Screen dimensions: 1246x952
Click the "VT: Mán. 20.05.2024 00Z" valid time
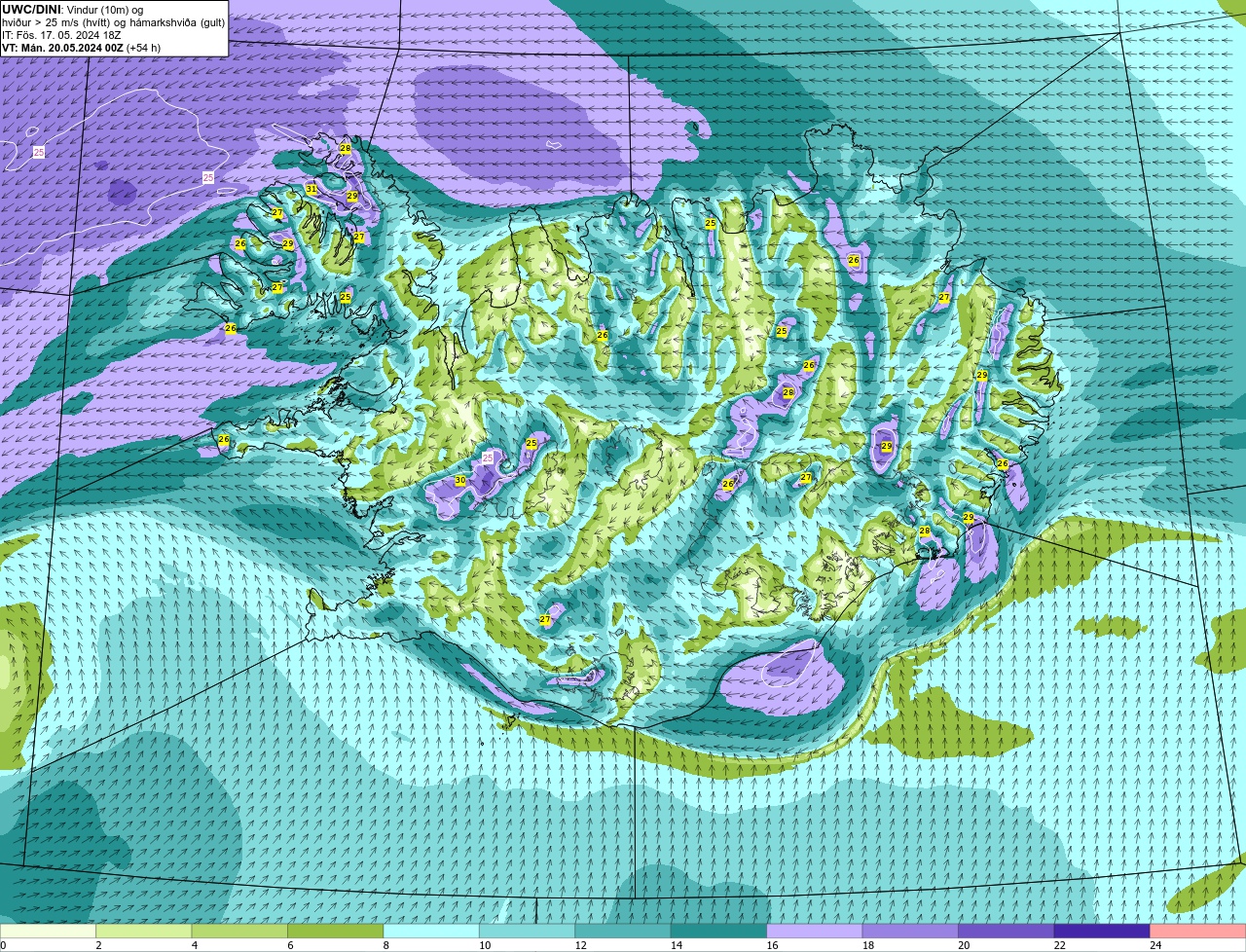(x=62, y=48)
